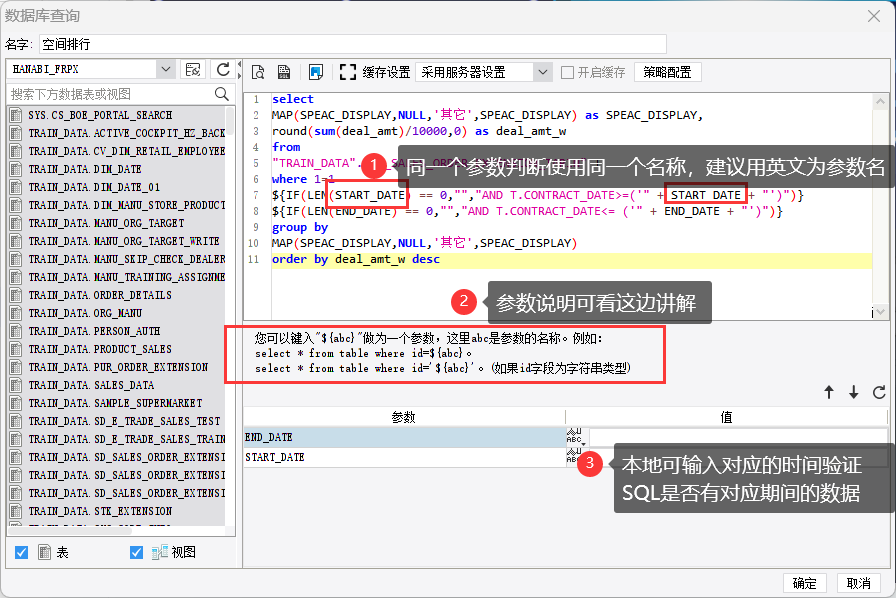The image size is (896, 598).
Task: Click the 取消 button
Action: [858, 583]
